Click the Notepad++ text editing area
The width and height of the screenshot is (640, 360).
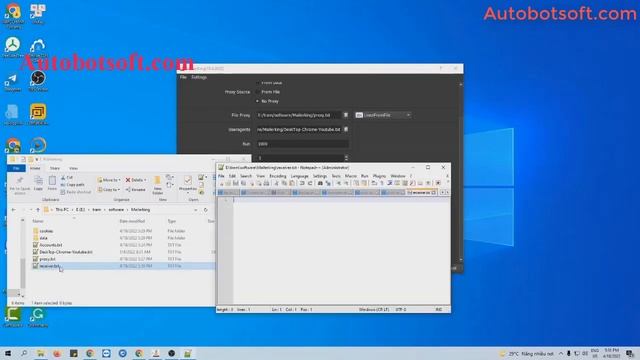click(x=341, y=251)
